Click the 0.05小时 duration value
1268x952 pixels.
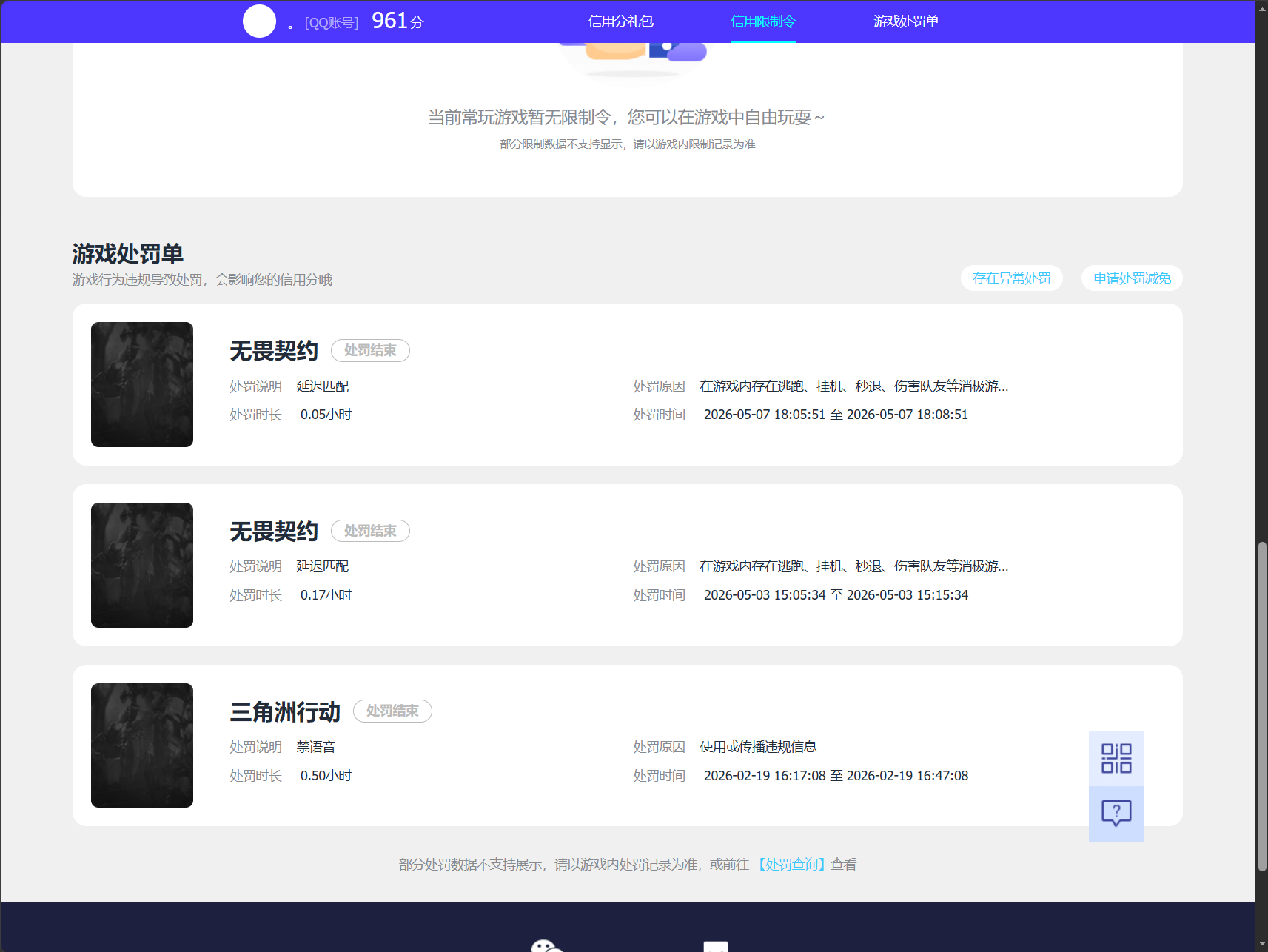(x=326, y=415)
